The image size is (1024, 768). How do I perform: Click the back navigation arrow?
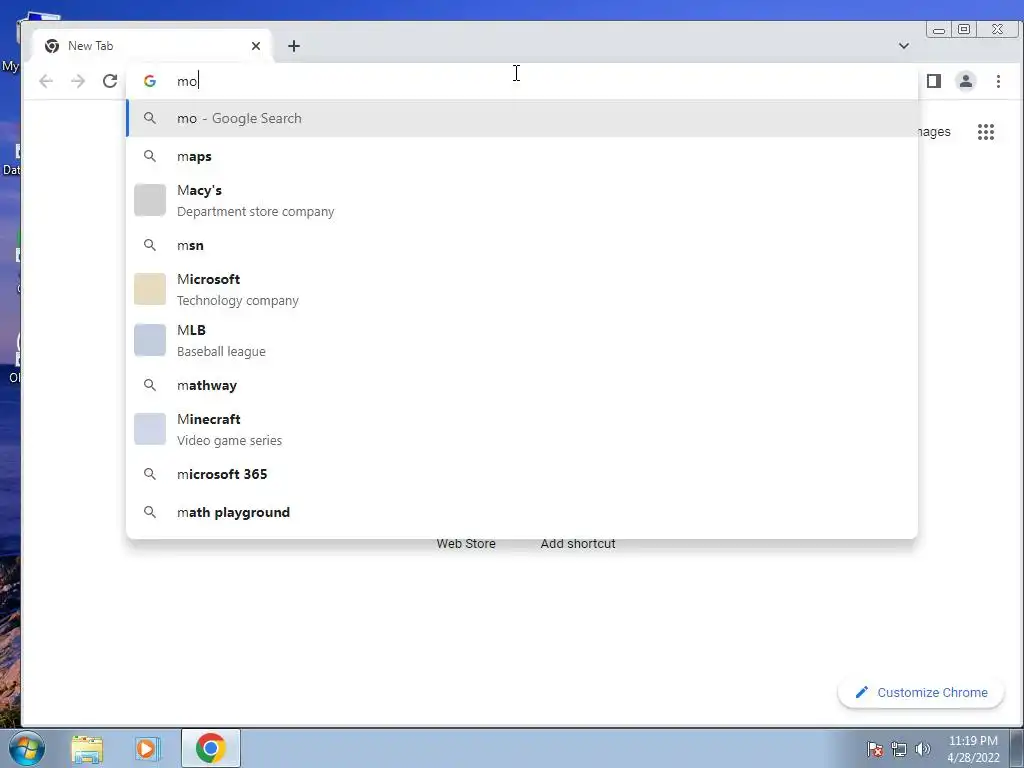point(46,81)
